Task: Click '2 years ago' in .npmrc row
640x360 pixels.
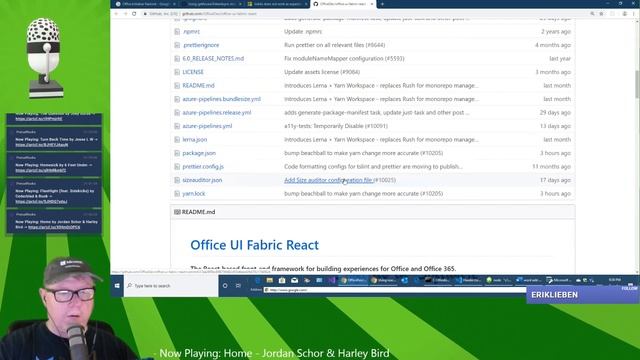Action: (x=556, y=31)
